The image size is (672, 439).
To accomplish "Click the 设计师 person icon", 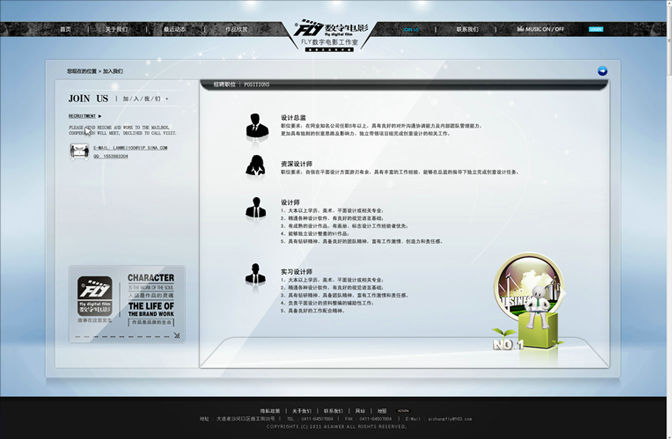I will pos(256,208).
